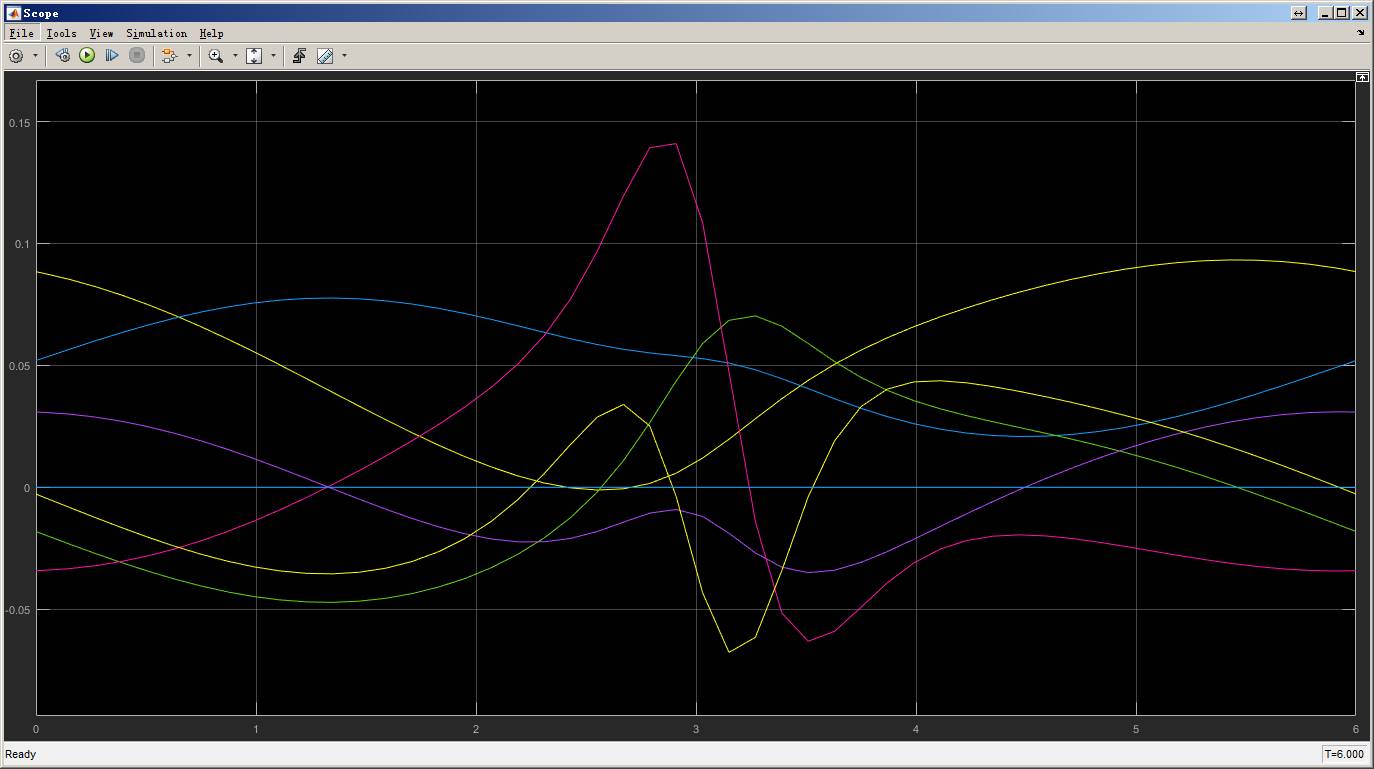Screen dimensions: 1374x769
Task: Select the Zoom magnifier tool
Action: [215, 56]
